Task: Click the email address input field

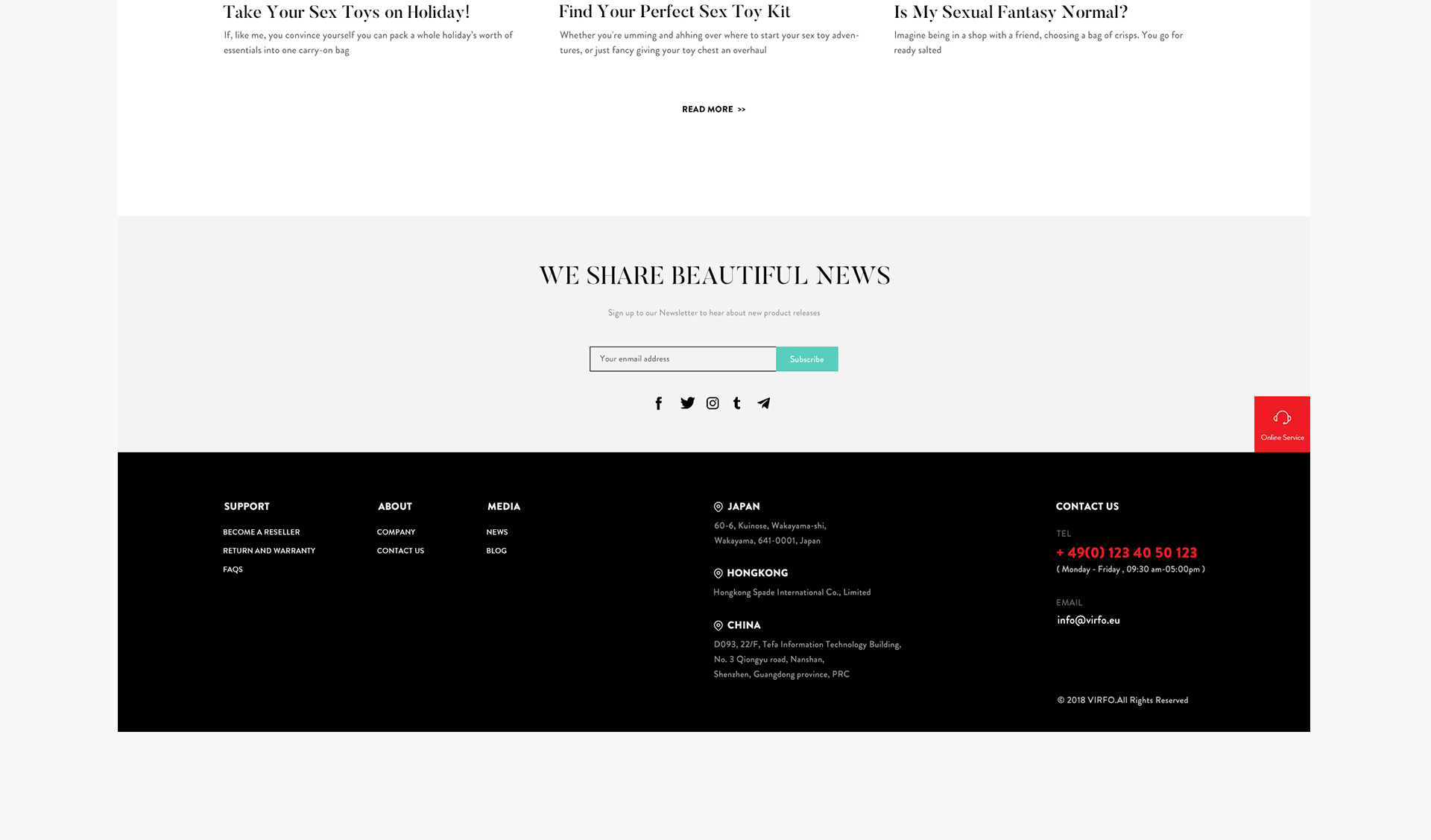Action: click(x=683, y=359)
